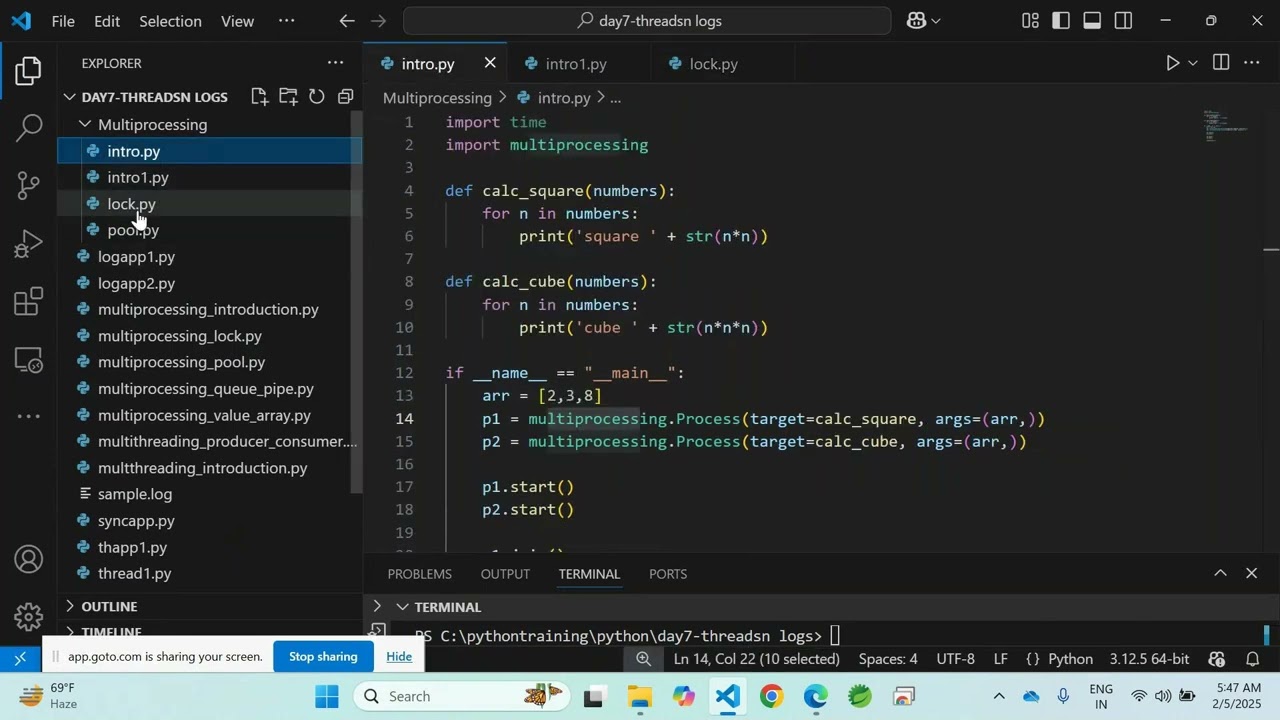This screenshot has height=720, width=1280.
Task: Run the Python file with play button
Action: [x=1172, y=63]
